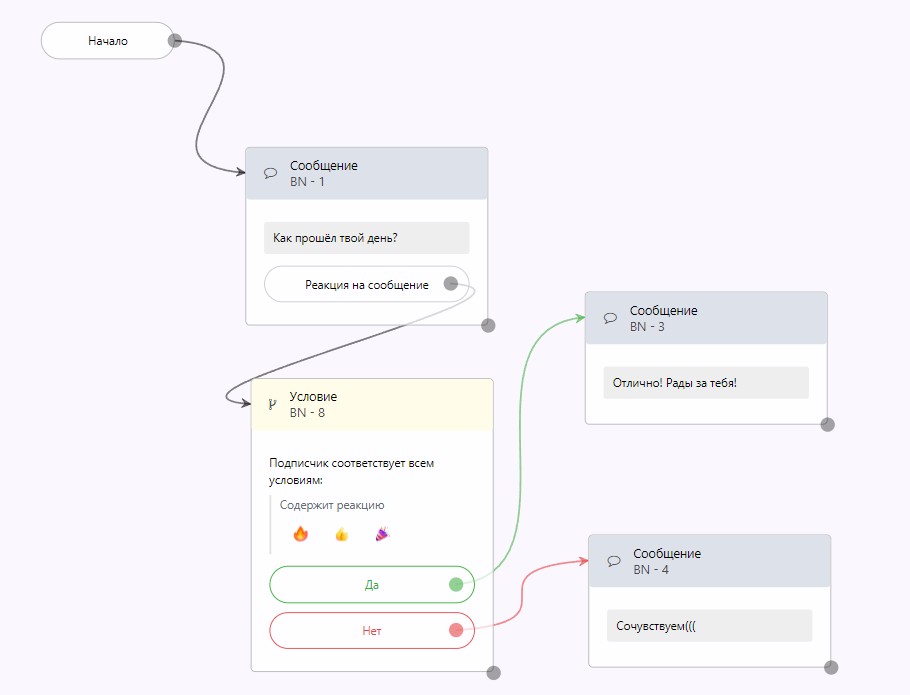Click the Реакция на сообщение button
Viewport: 910px width, 695px height.
click(366, 285)
